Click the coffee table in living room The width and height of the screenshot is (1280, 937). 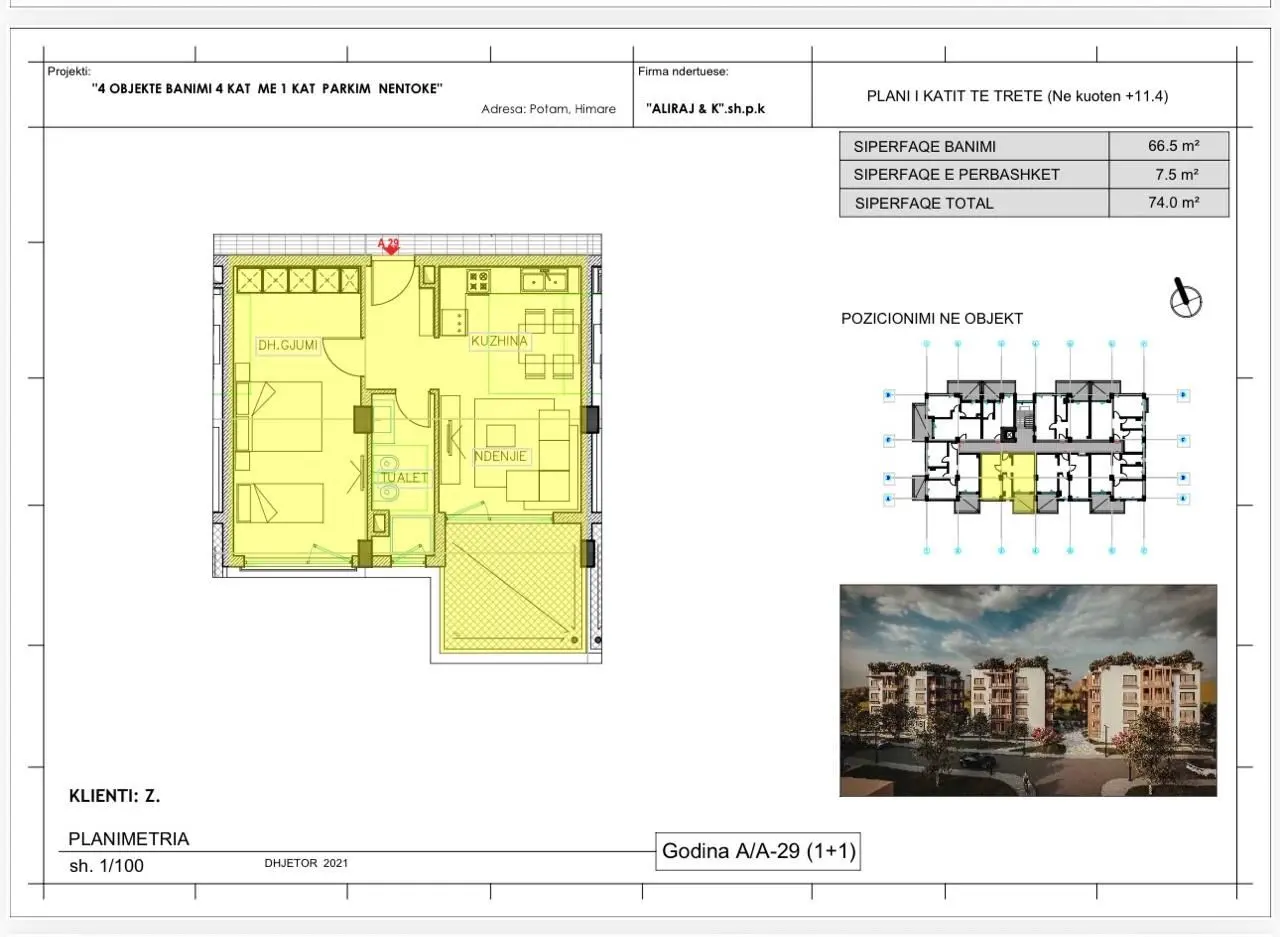(501, 437)
